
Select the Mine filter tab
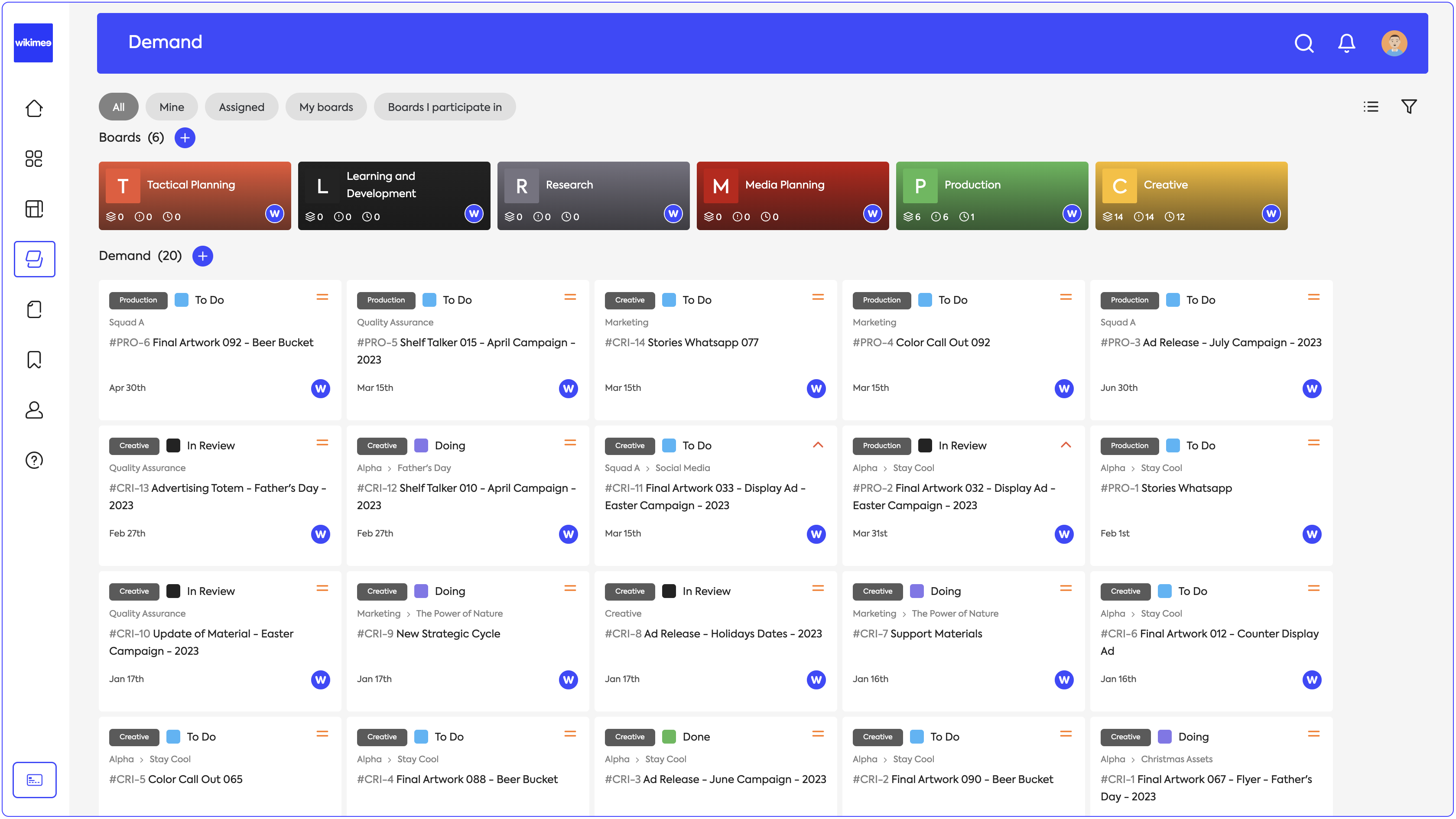tap(171, 107)
